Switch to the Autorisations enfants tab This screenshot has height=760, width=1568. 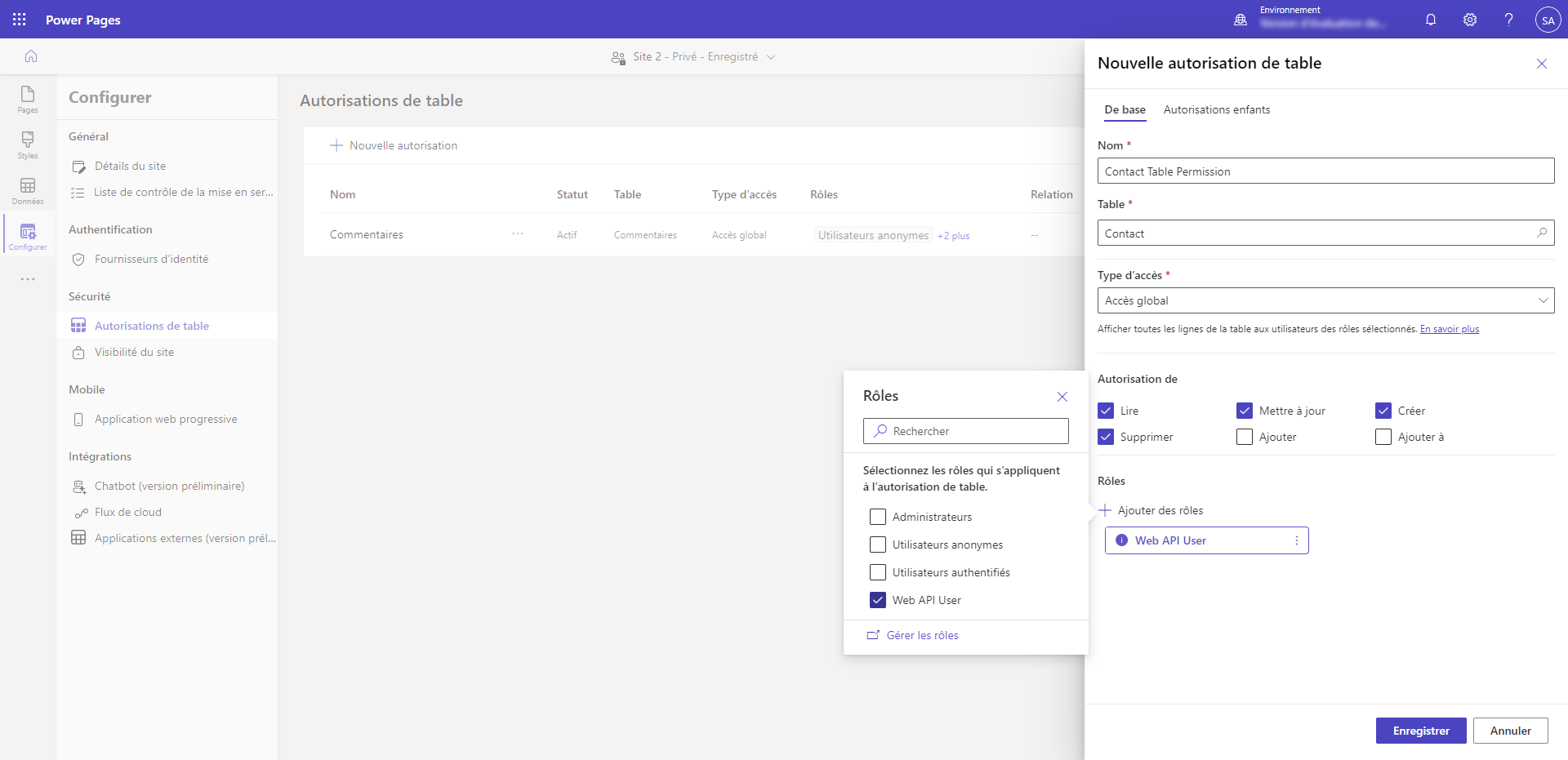(1217, 109)
